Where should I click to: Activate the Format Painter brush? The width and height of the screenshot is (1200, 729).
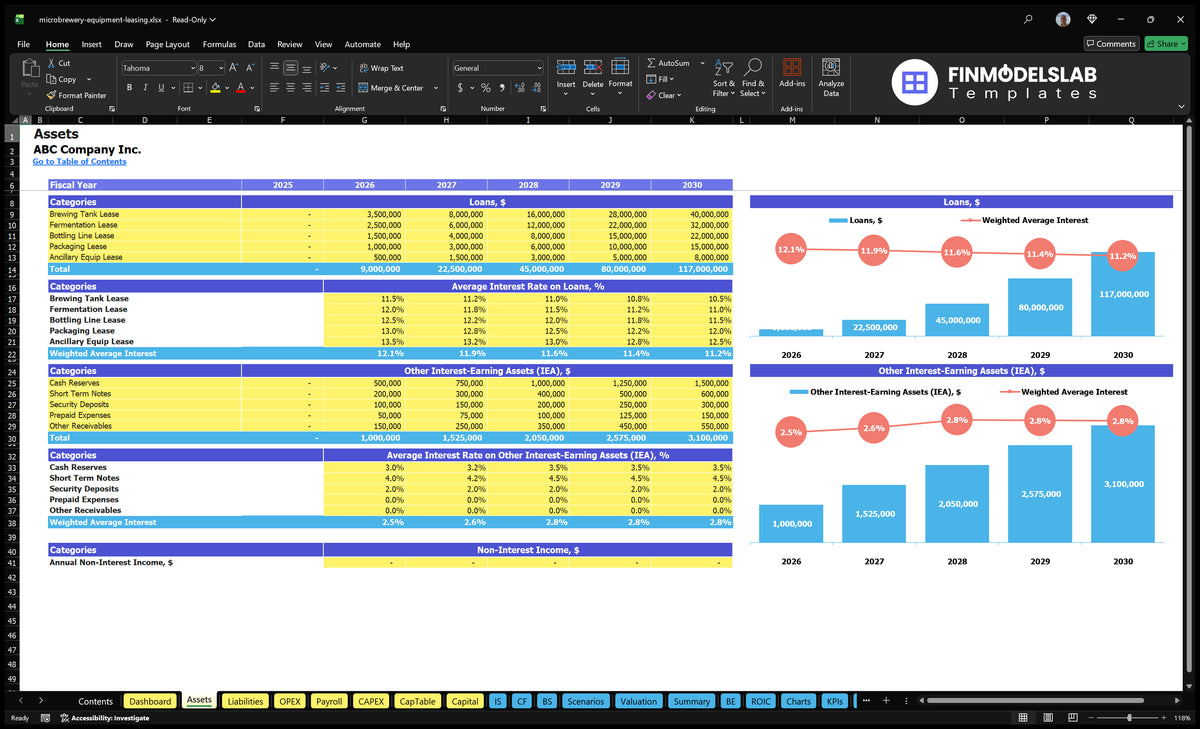point(51,95)
